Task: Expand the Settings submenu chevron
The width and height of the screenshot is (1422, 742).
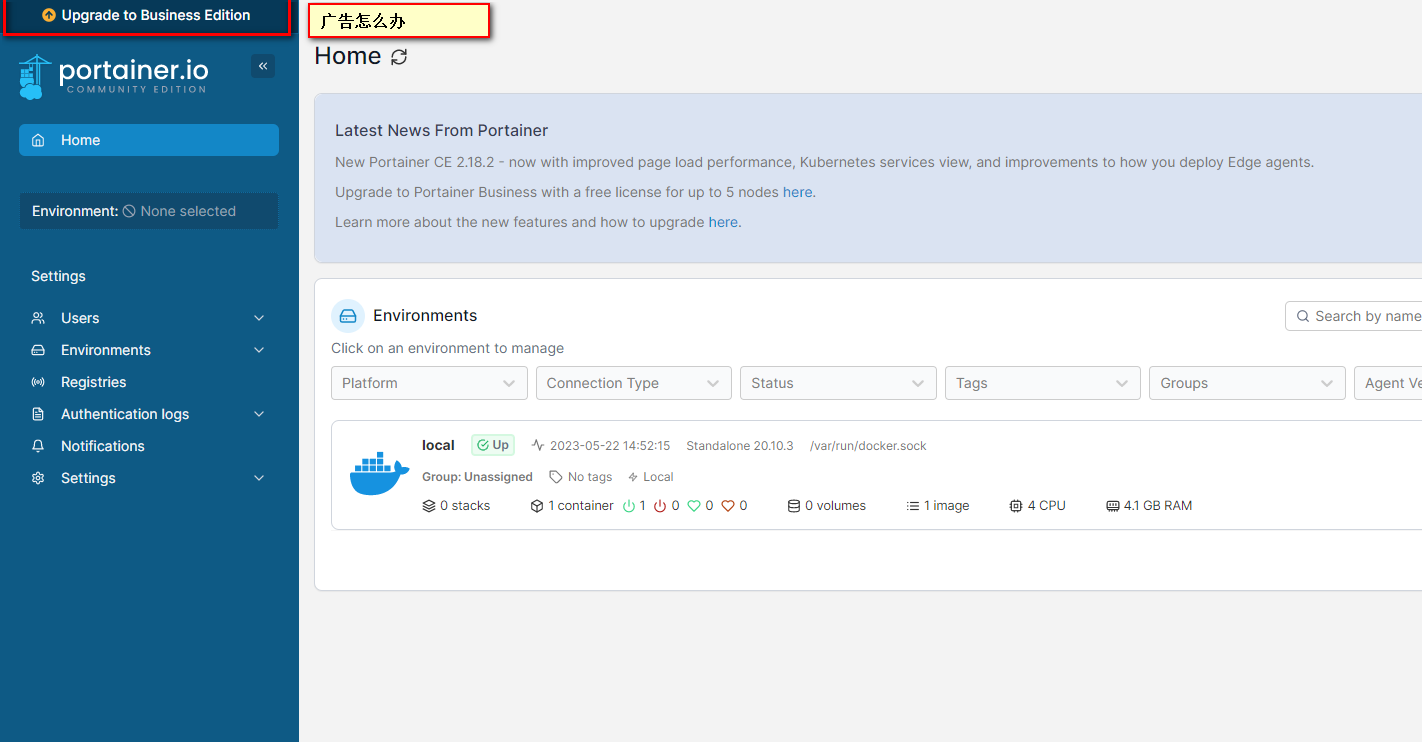Action: (x=259, y=478)
